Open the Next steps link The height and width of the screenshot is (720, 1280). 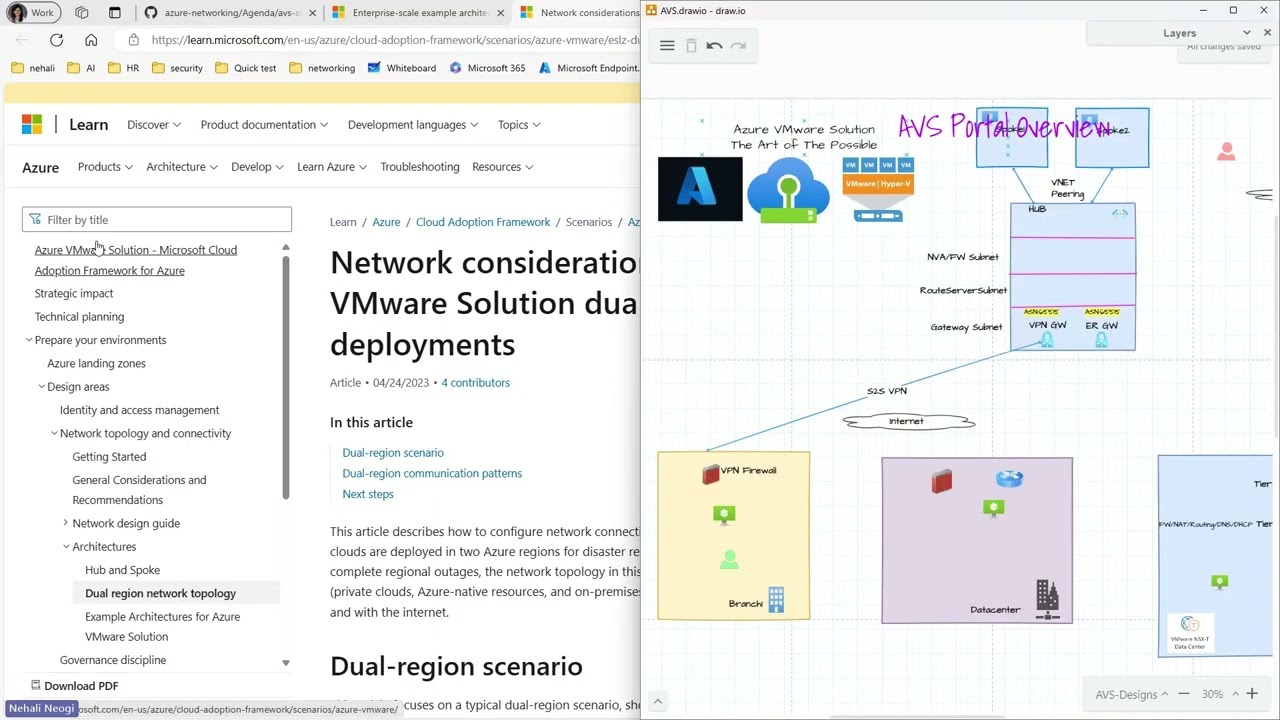[x=368, y=494]
